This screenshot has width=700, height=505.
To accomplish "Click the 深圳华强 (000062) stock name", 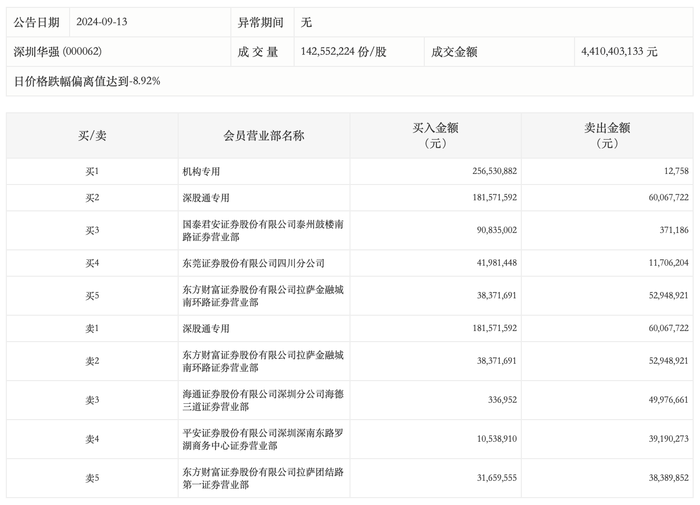I will tap(60, 51).
